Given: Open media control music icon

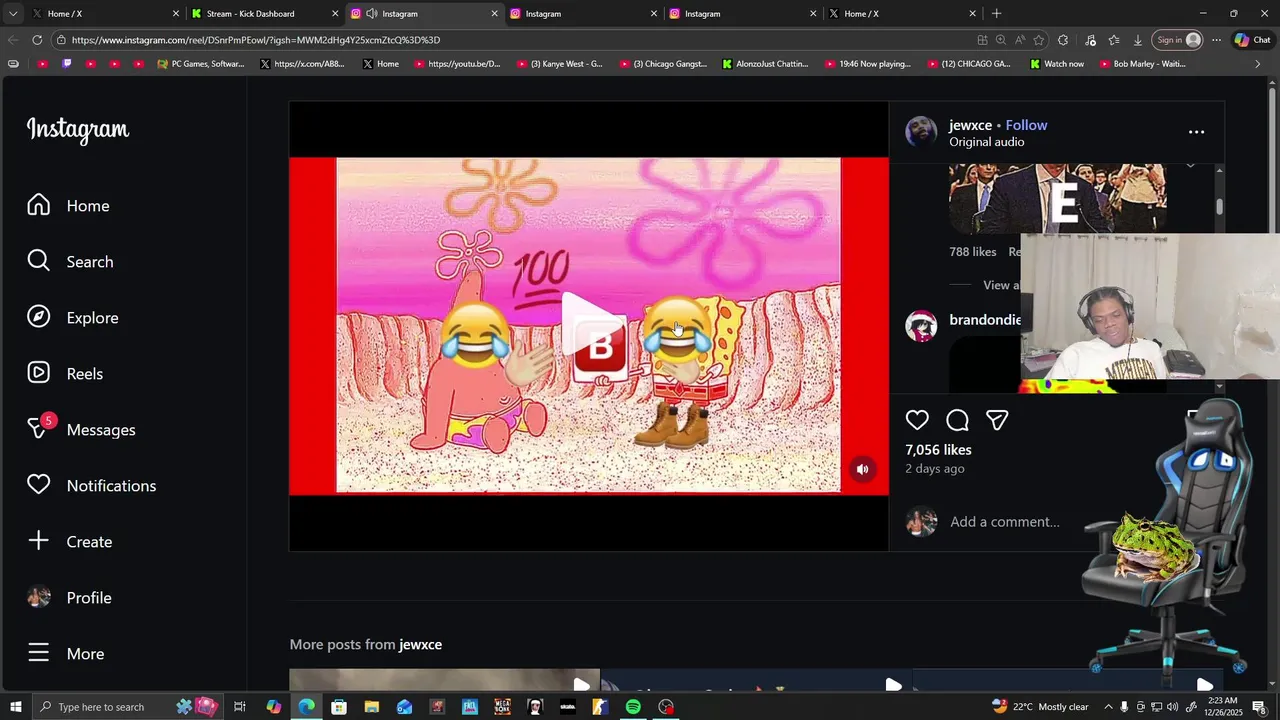Looking at the screenshot, I should (1090, 40).
